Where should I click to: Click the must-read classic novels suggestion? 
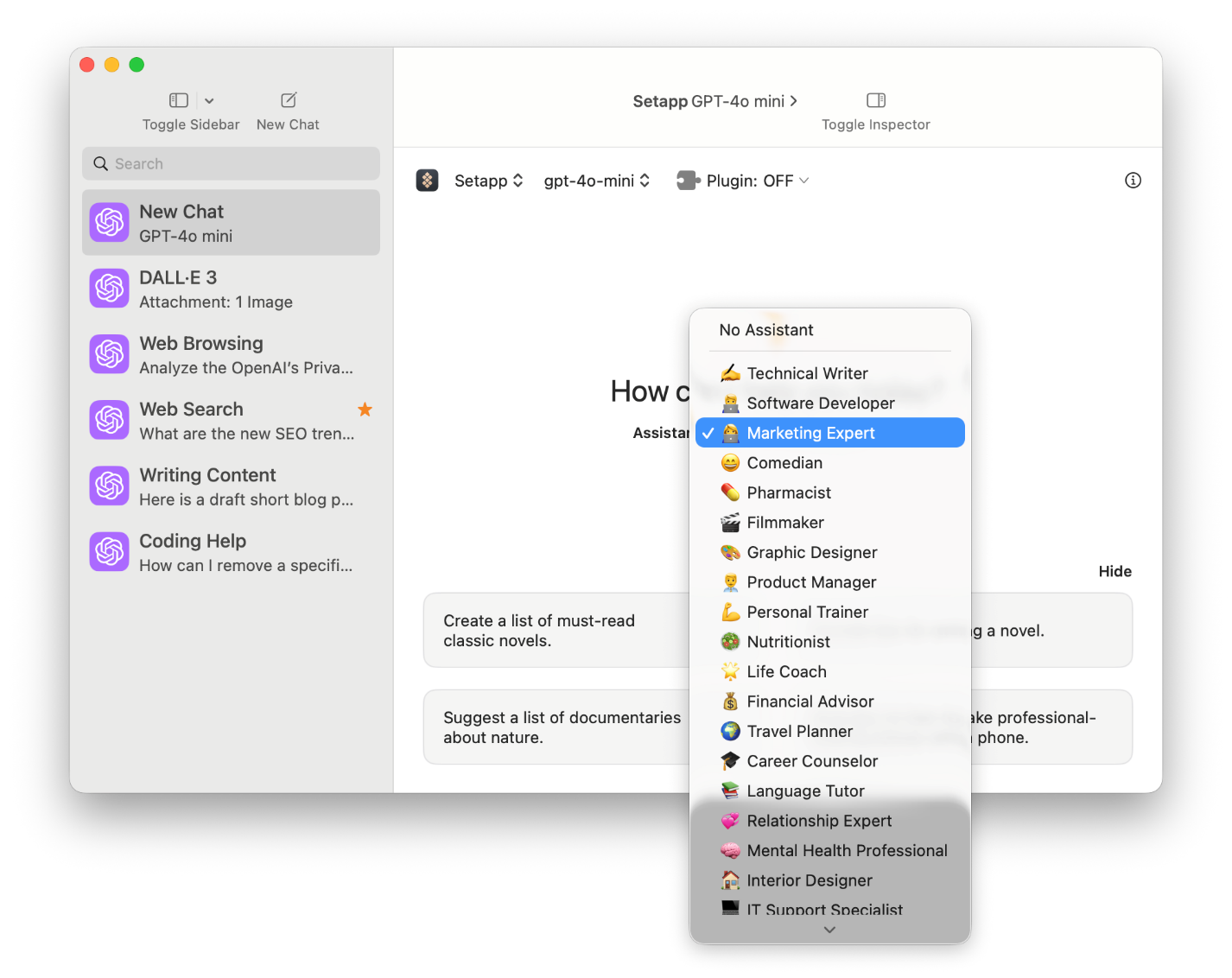coord(556,631)
